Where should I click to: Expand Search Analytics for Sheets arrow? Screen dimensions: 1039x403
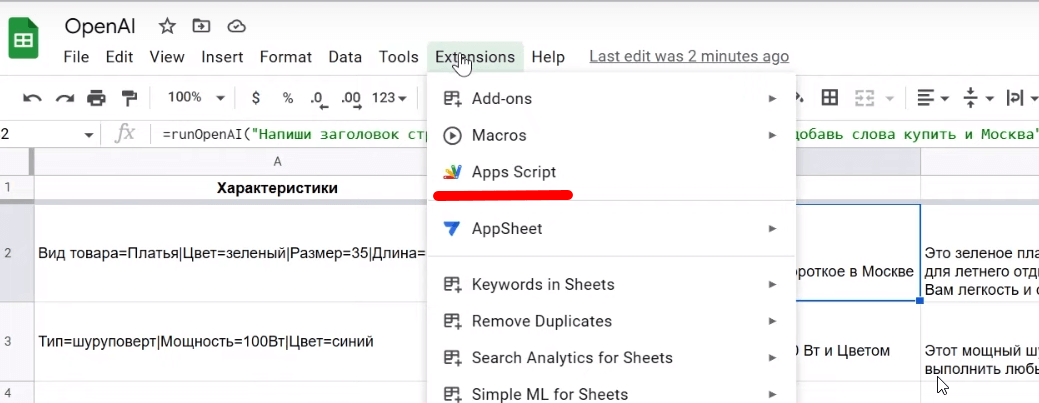[x=772, y=358]
